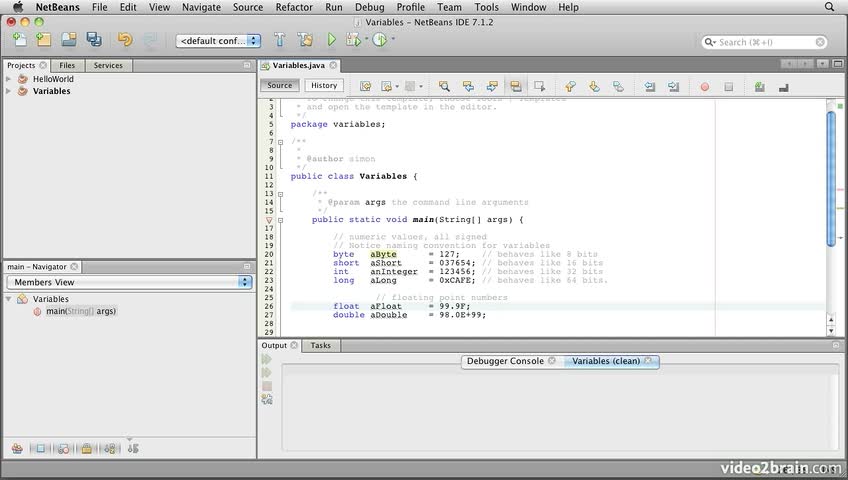Click the Next Bookmark editor icon
This screenshot has width=848, height=480.
click(594, 86)
